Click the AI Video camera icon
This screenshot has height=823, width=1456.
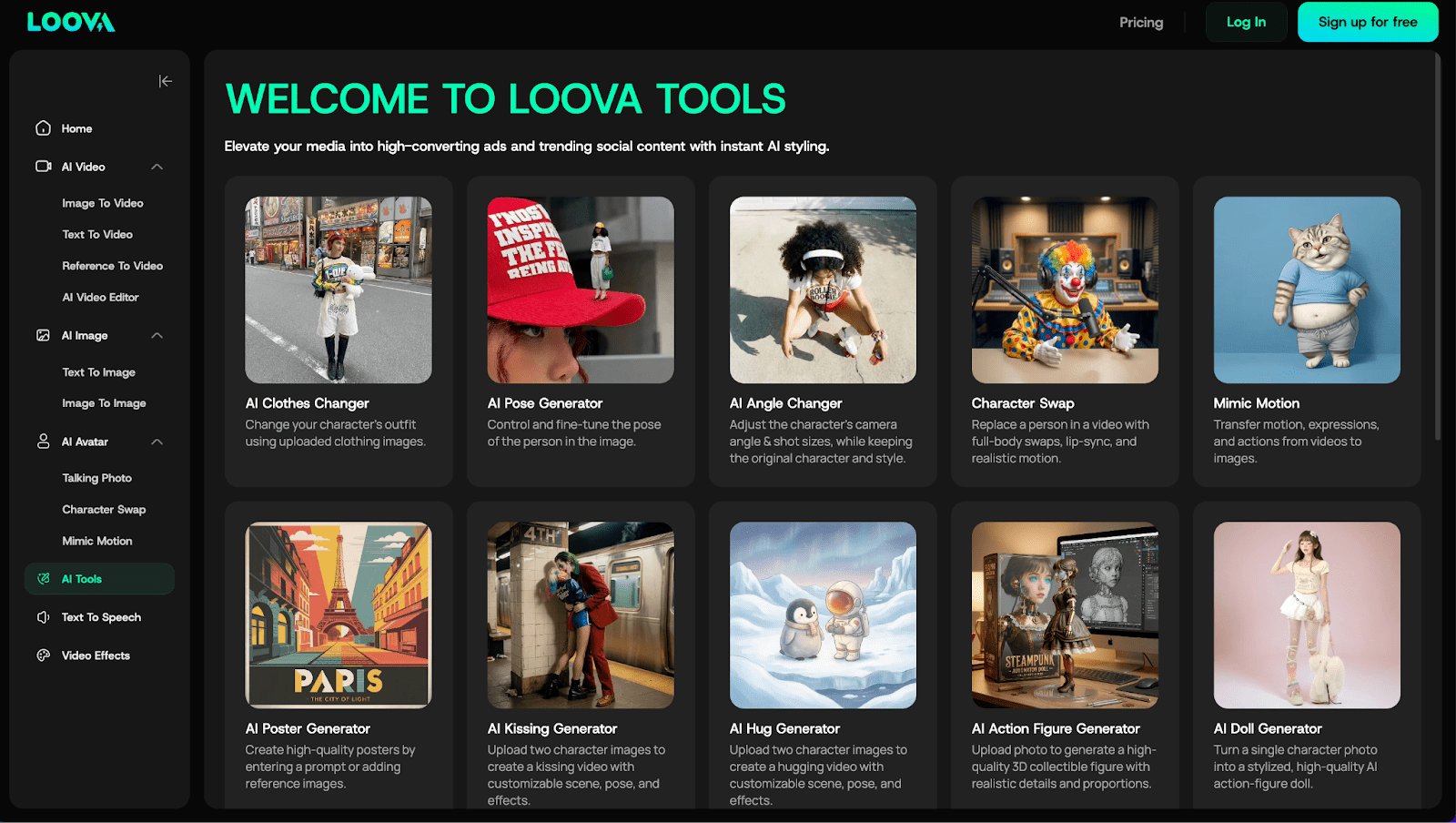tap(43, 167)
